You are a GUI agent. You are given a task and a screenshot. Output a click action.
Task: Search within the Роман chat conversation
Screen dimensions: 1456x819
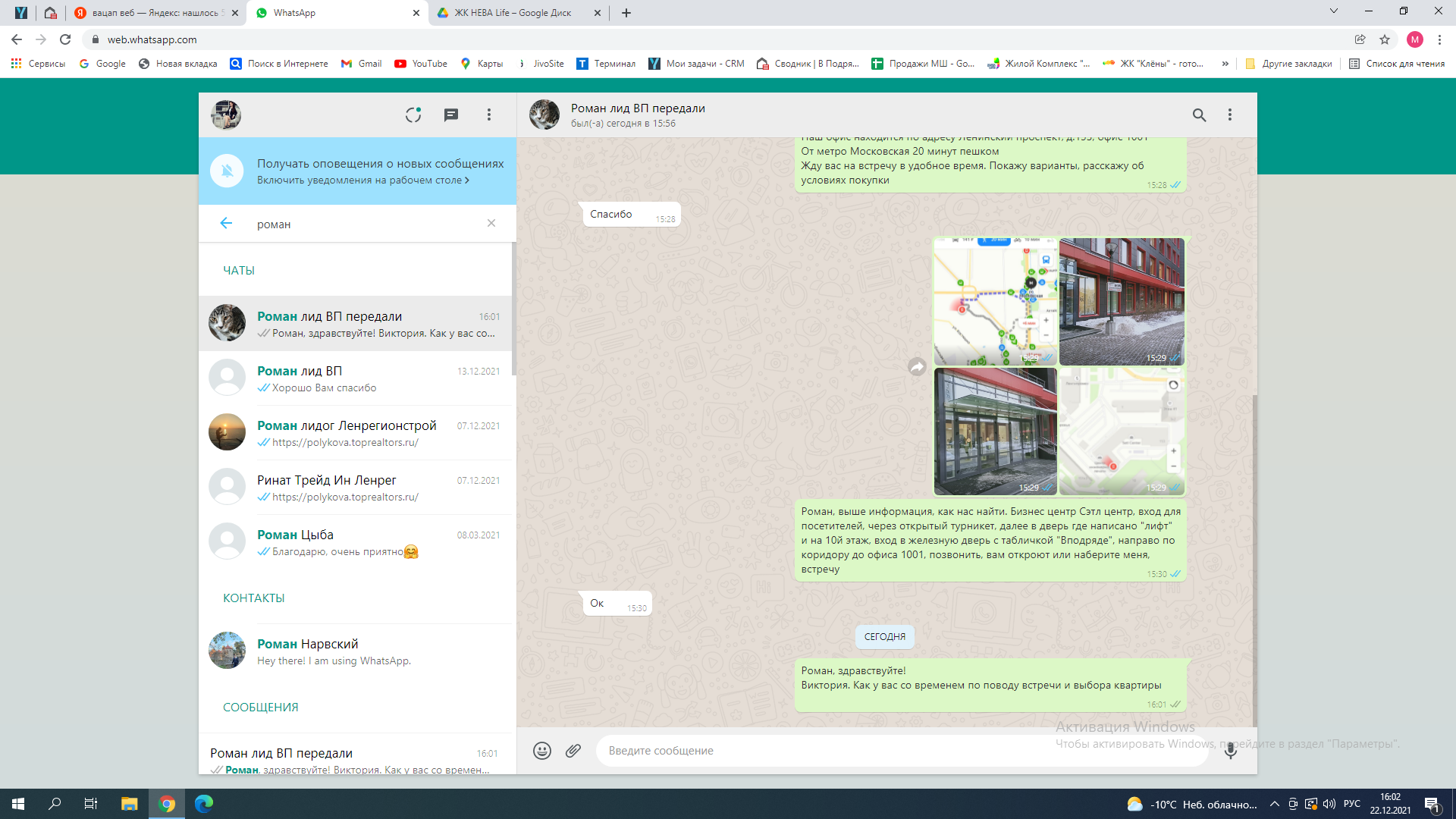tap(1199, 115)
